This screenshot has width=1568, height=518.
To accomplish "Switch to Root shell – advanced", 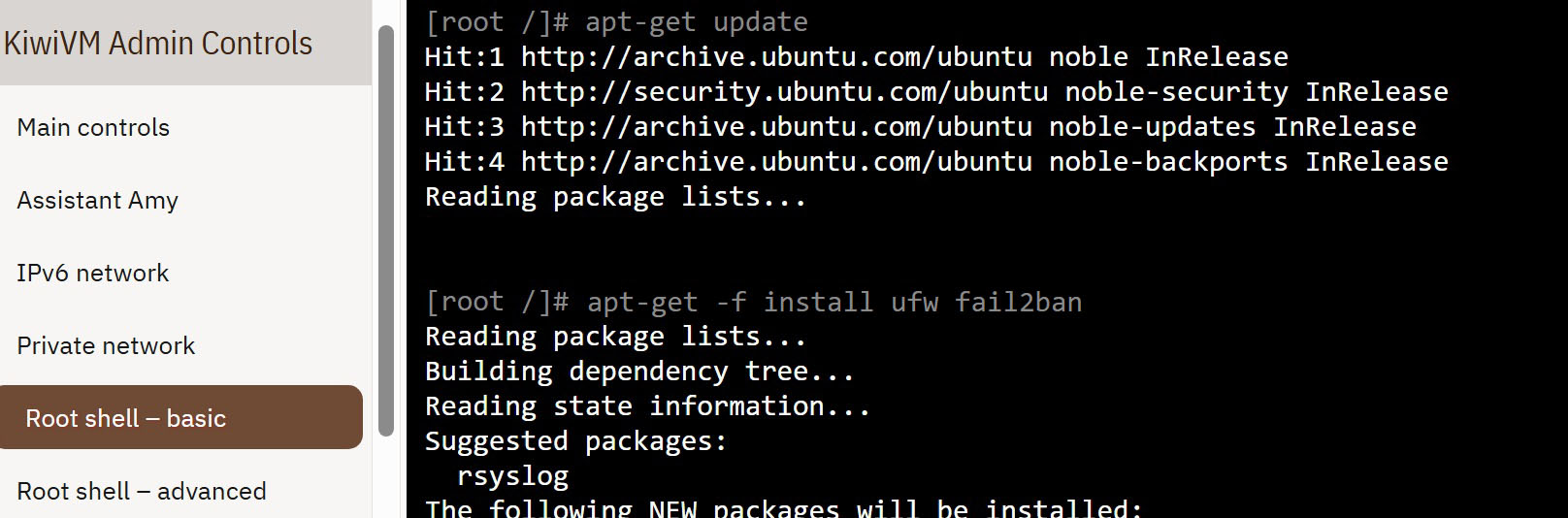I will (142, 491).
